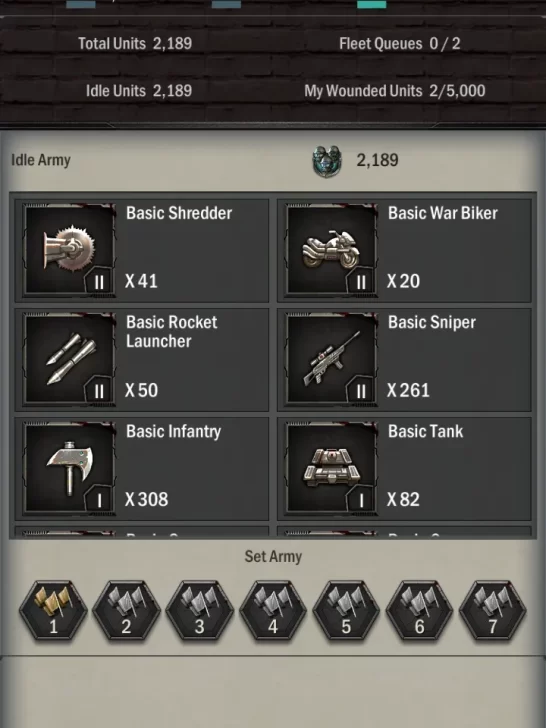Select the Basic Rocket Launcher missiles icon
The width and height of the screenshot is (546, 728).
pos(70,358)
